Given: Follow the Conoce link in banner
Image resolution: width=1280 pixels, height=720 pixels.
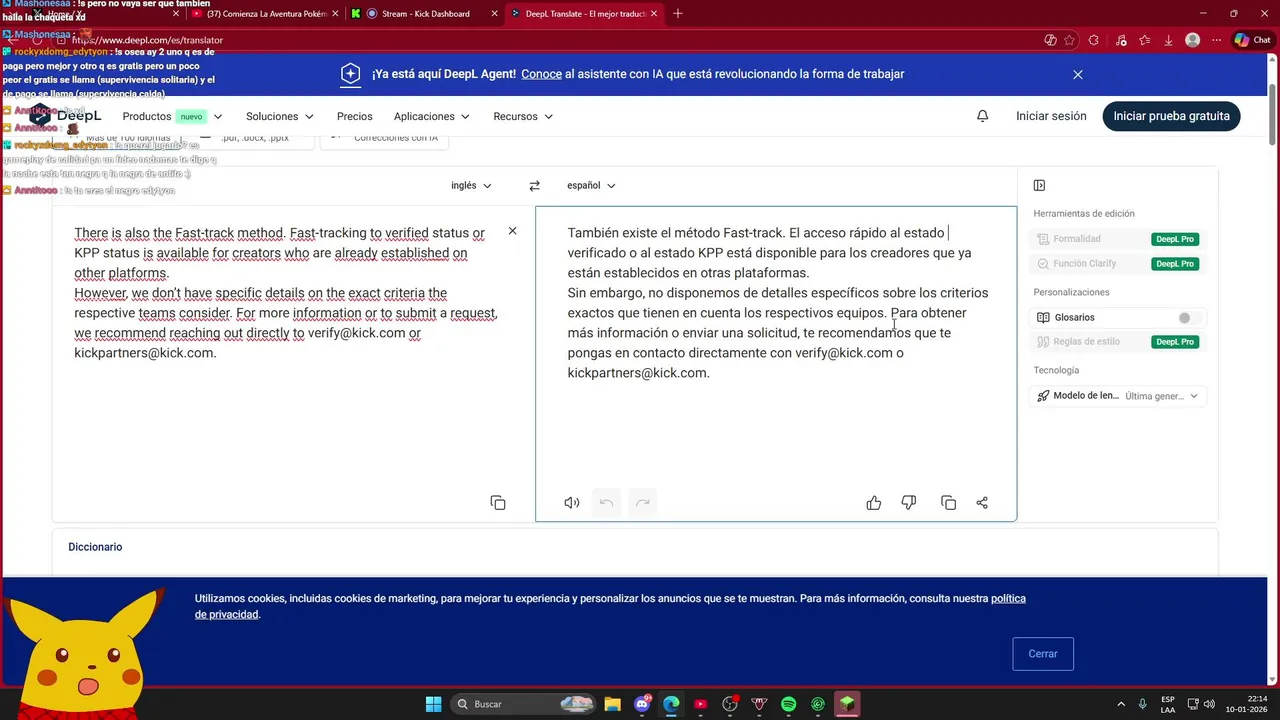Looking at the screenshot, I should [541, 74].
